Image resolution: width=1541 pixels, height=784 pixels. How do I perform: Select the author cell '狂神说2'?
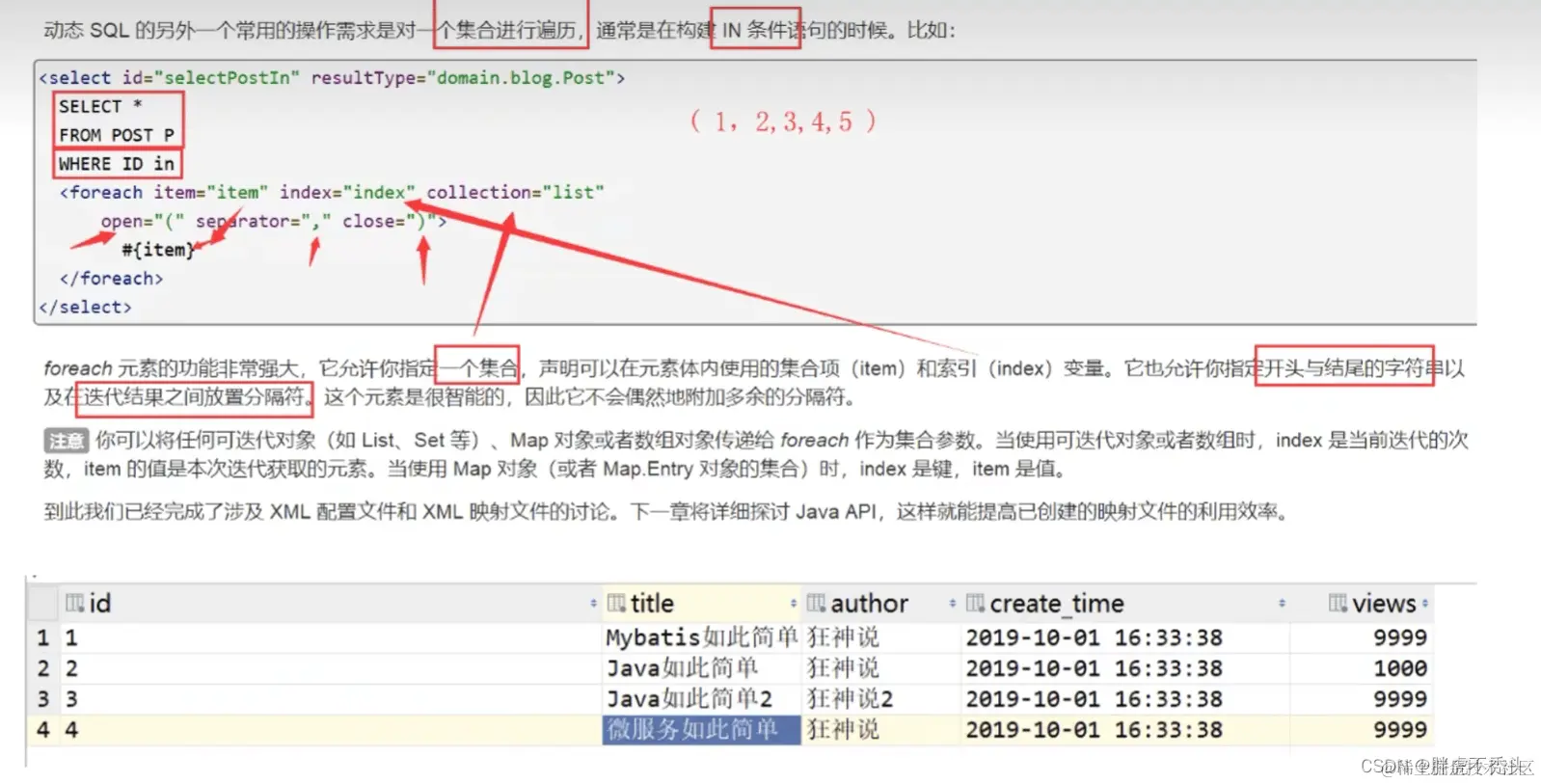pos(881,699)
